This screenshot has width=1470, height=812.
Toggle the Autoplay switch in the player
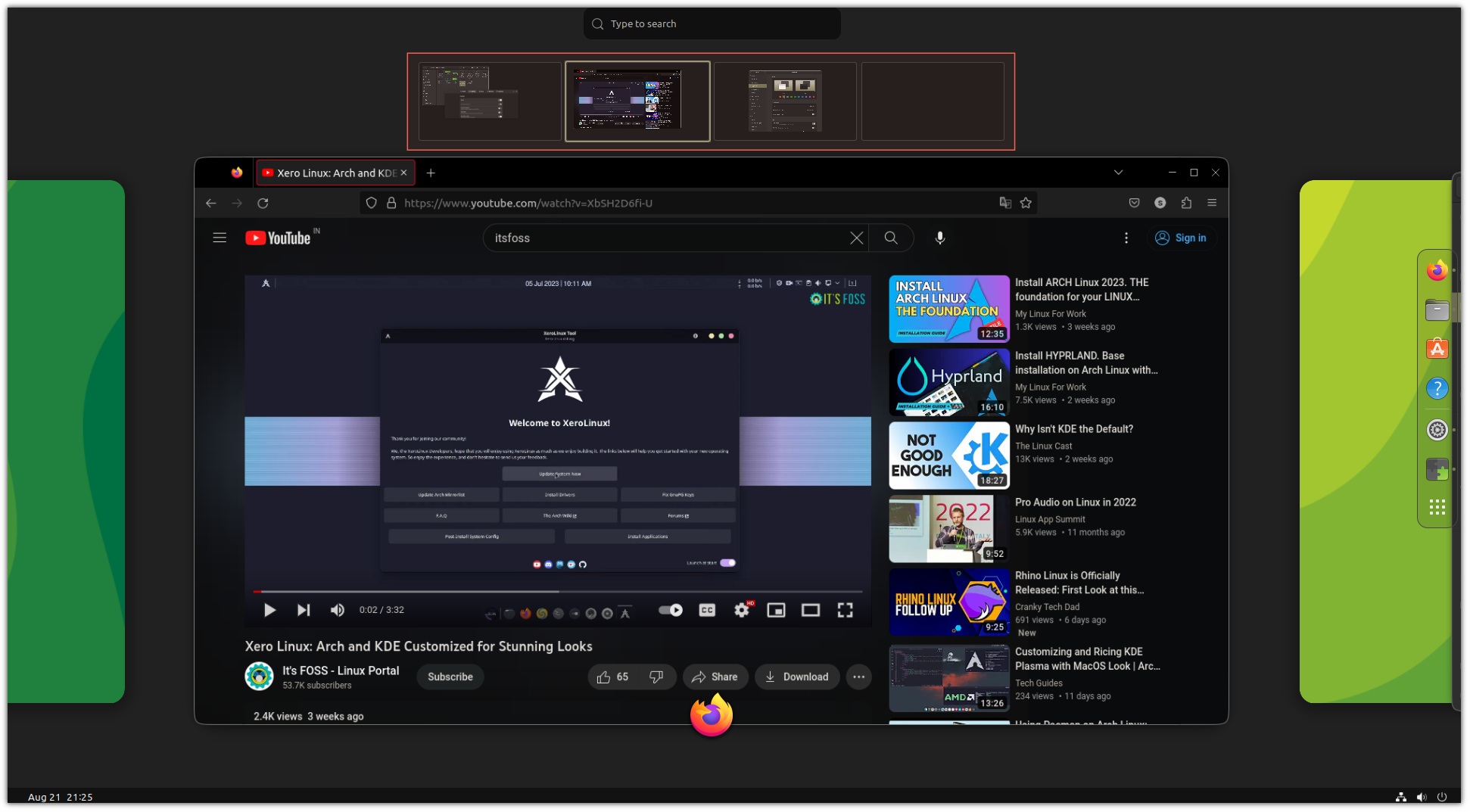click(x=669, y=610)
